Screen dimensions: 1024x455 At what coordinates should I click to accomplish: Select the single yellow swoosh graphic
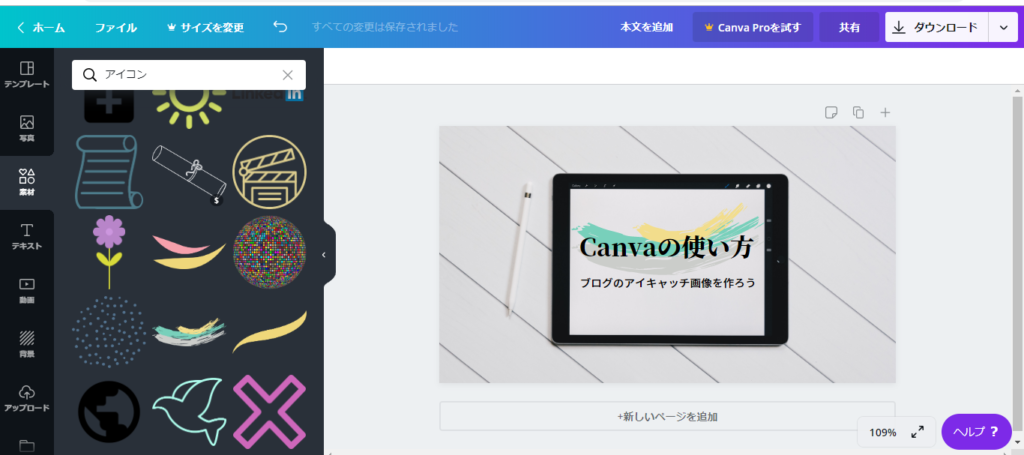pyautogui.click(x=270, y=332)
